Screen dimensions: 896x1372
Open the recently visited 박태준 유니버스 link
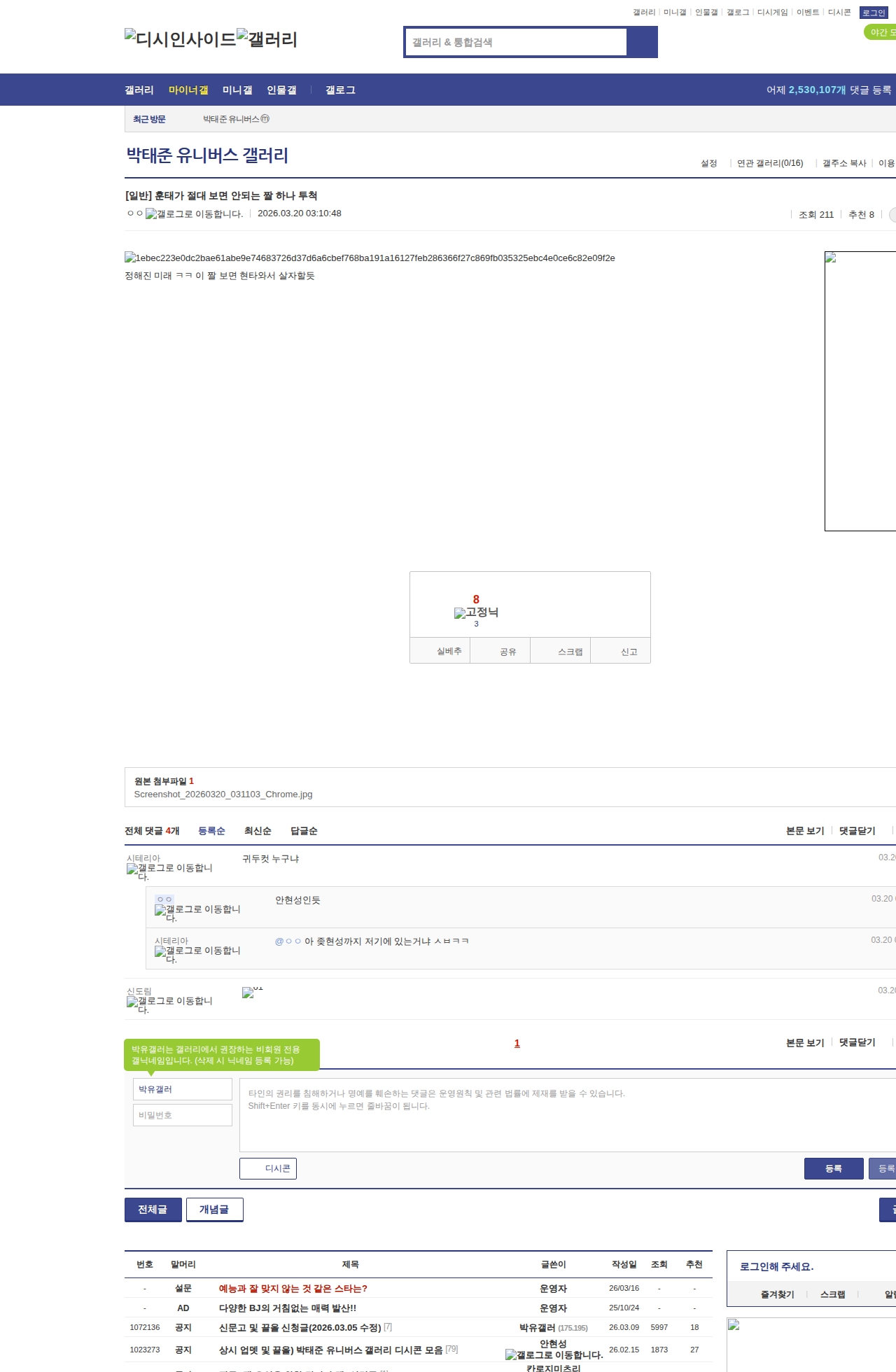(x=236, y=119)
